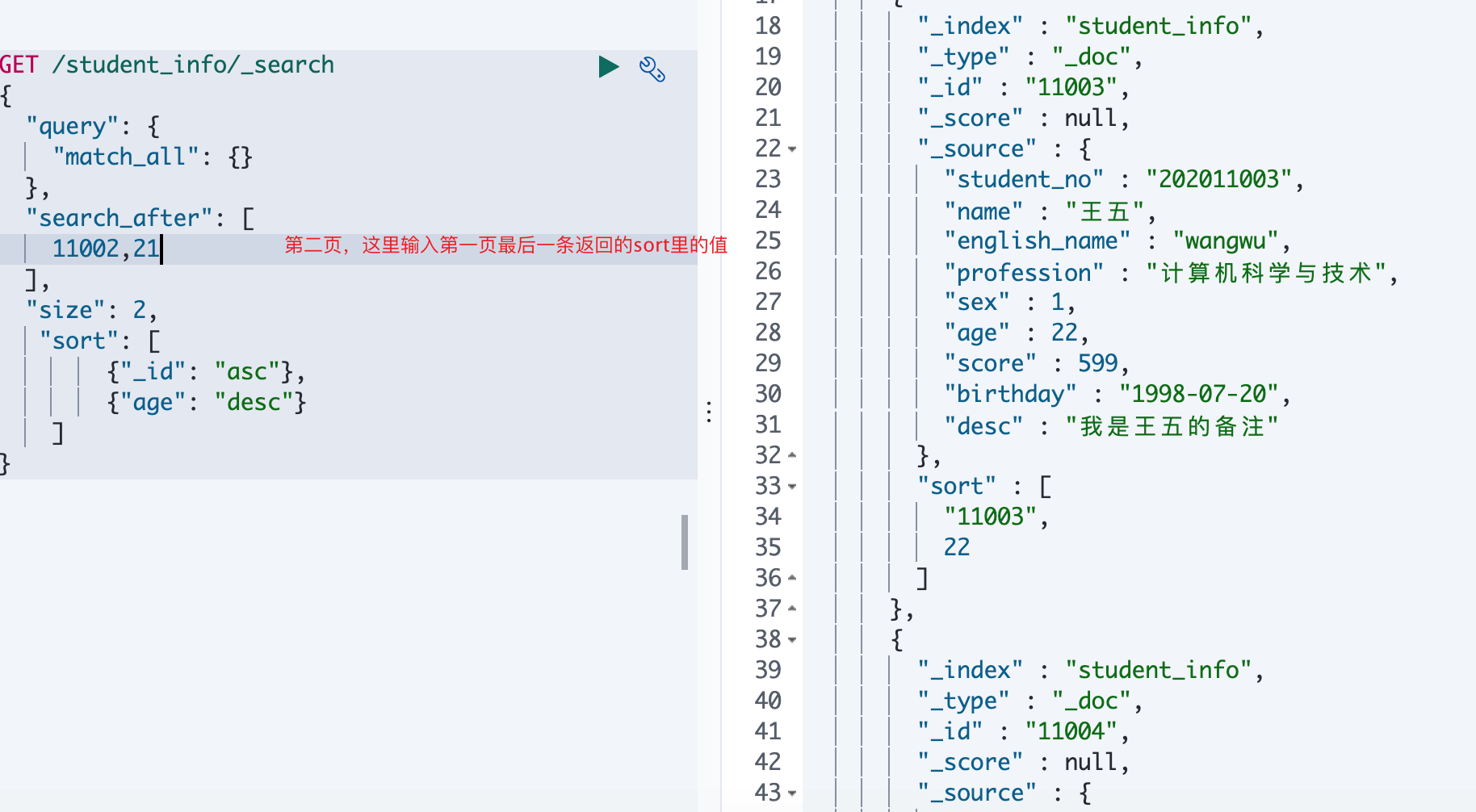Viewport: 1476px width, 812px height.
Task: Click "_type" : "_doc" on line 40
Action: 1030,701
